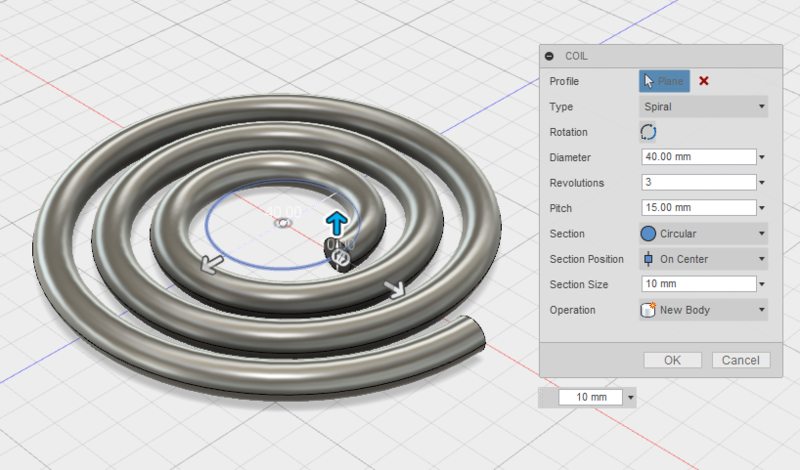Click the right section-size arrow manipulator

point(395,289)
